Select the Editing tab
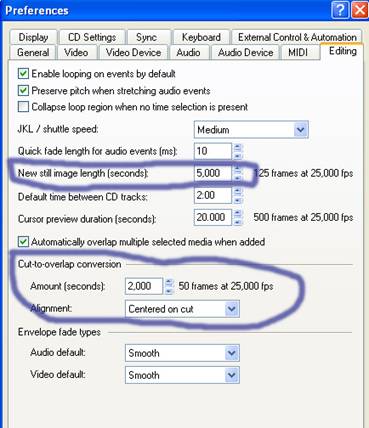Image resolution: width=369 pixels, height=428 pixels. pyautogui.click(x=343, y=51)
